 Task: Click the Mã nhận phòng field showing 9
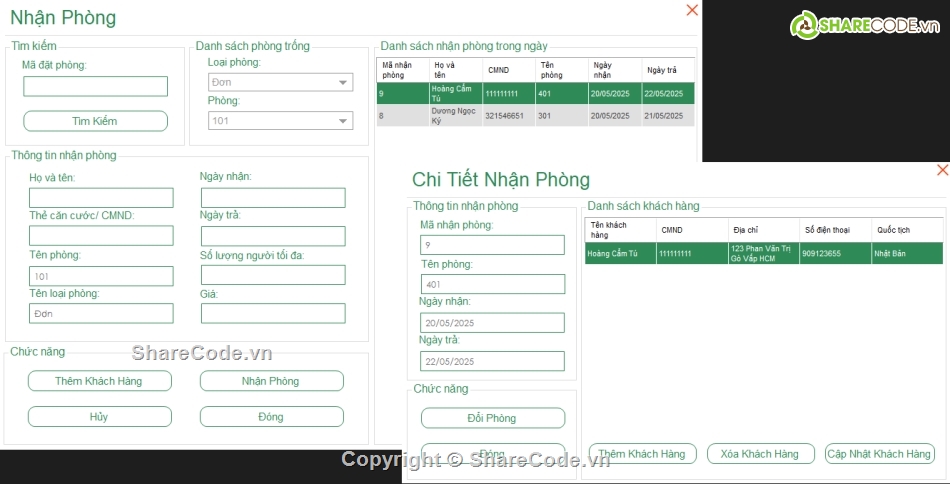(492, 245)
